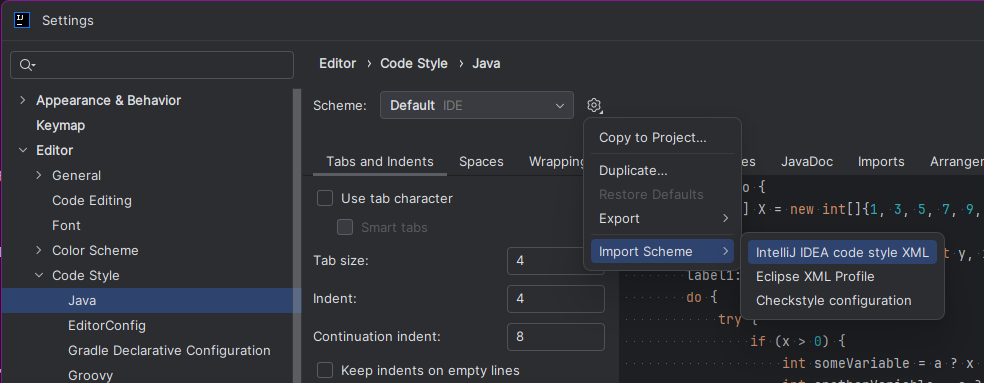Click Code Style in the breadcrumb

pyautogui.click(x=414, y=63)
